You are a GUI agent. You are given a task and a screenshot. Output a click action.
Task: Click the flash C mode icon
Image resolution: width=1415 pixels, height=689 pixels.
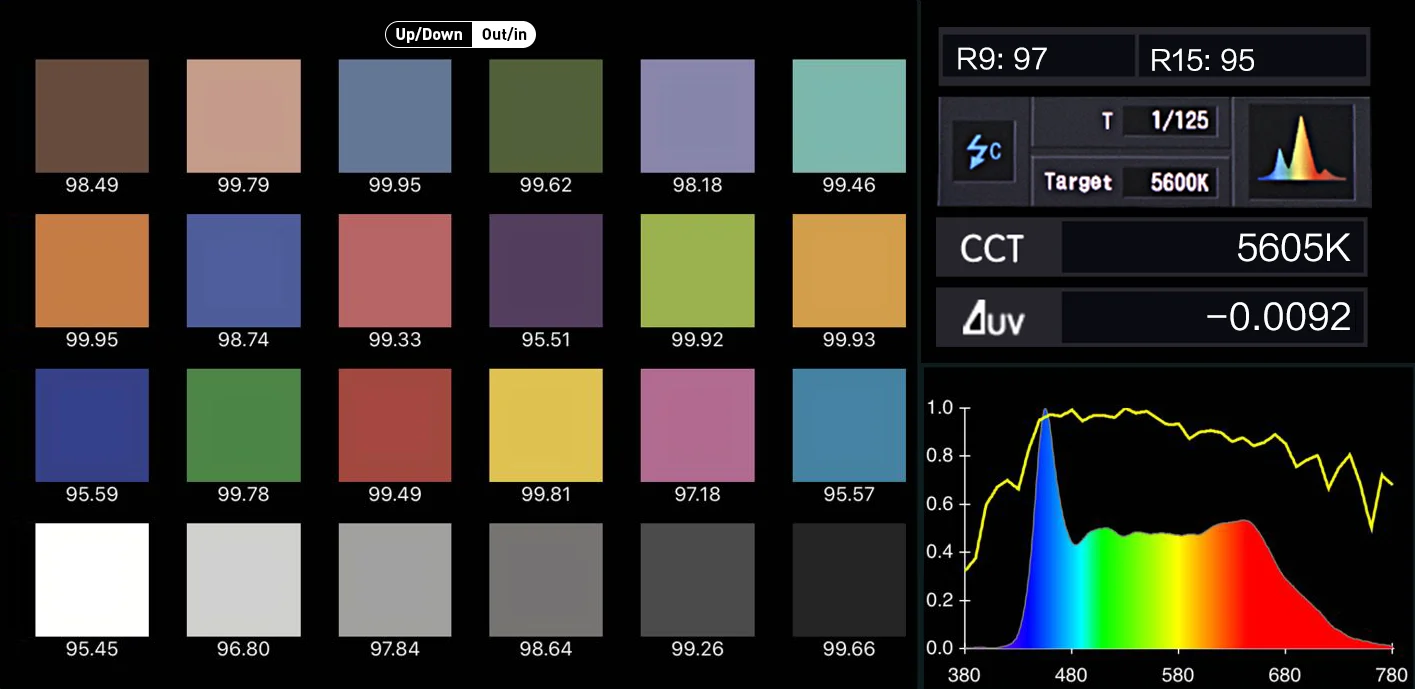pyautogui.click(x=981, y=152)
